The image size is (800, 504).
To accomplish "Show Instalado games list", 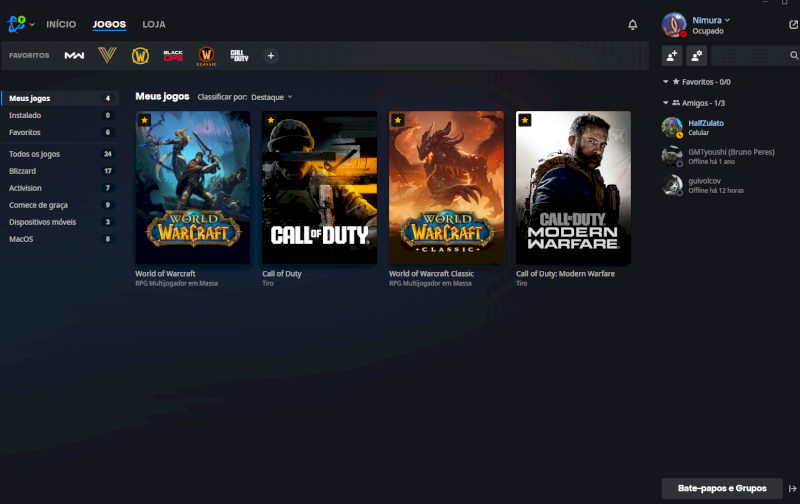I will (x=60, y=115).
